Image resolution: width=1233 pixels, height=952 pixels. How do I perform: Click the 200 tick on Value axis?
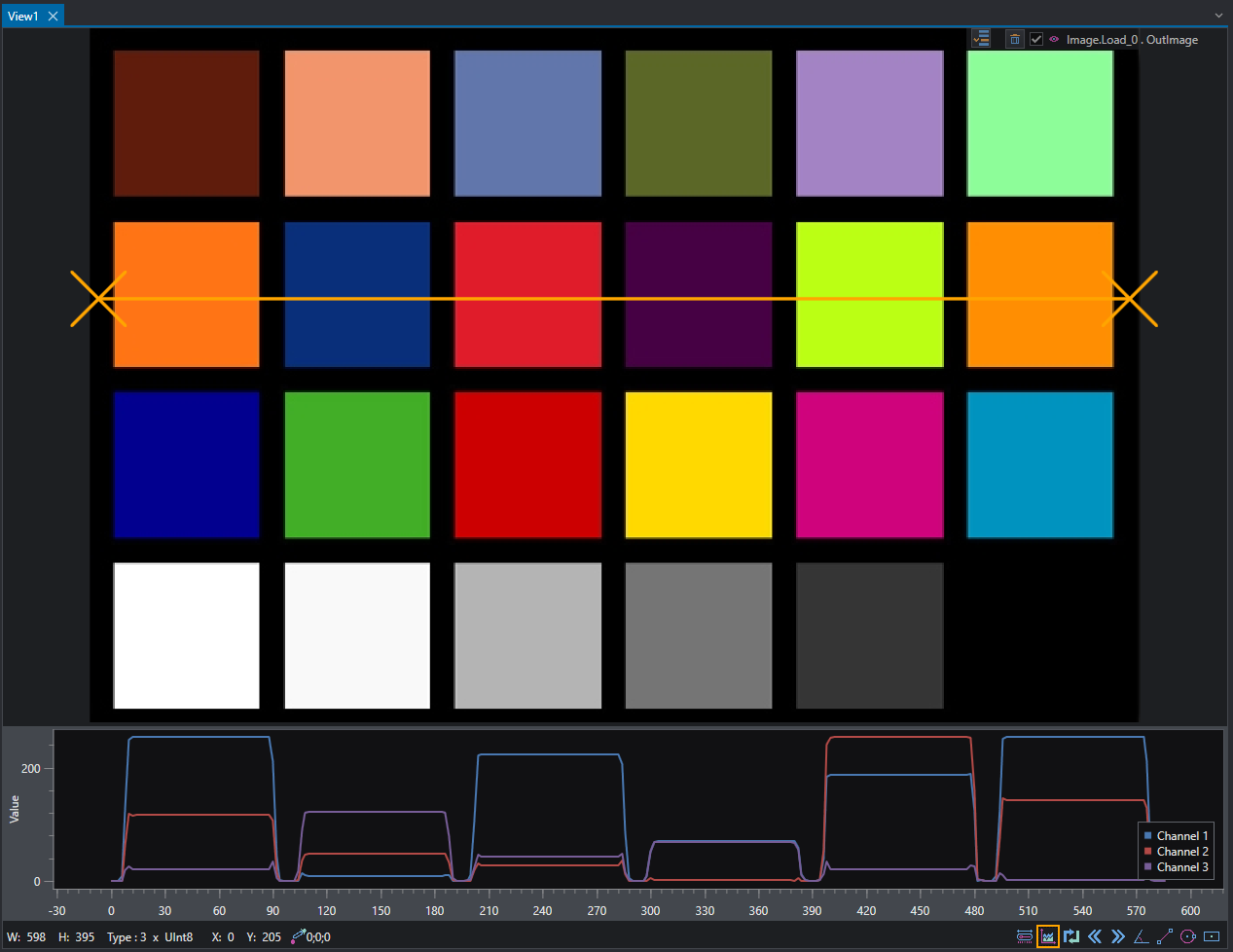[31, 769]
